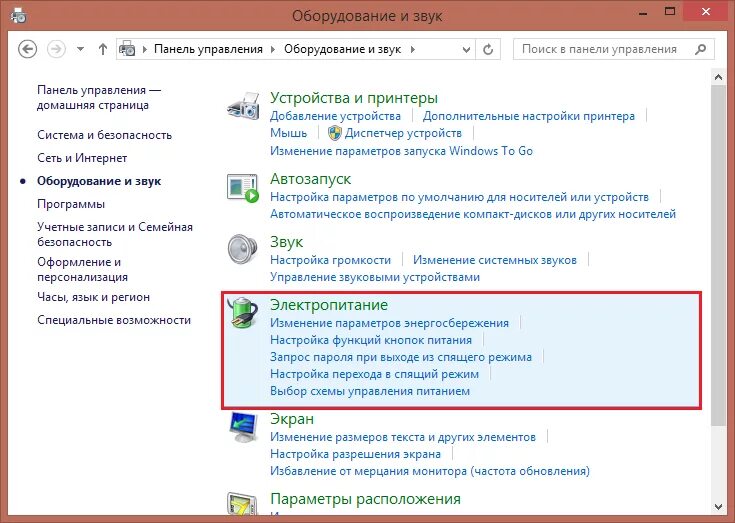Viewport: 735px width, 523px height.
Task: Select Учетные записи и Семейная безопасность
Action: click(x=115, y=234)
